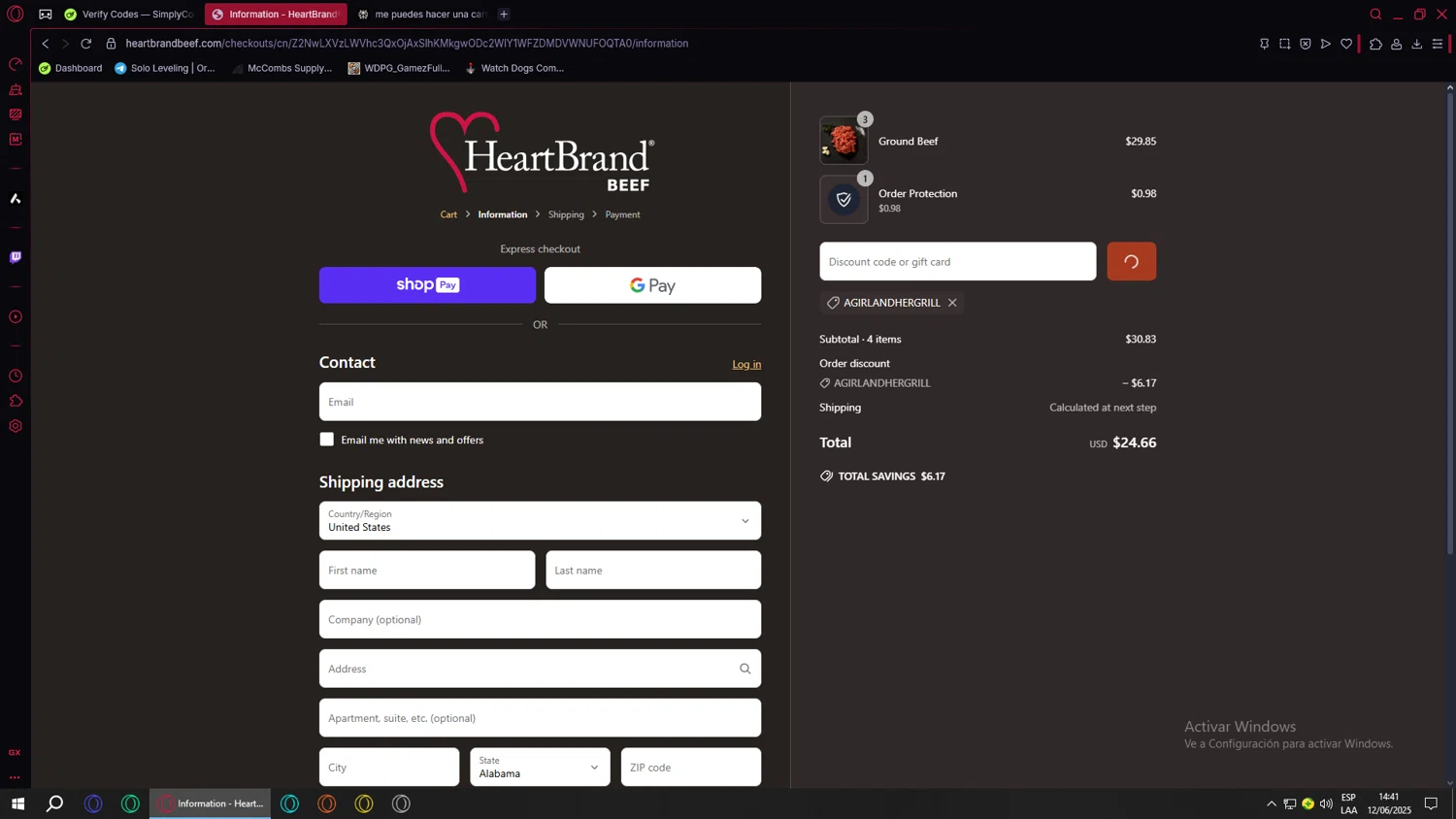Open the volume control in tray

[1326, 803]
